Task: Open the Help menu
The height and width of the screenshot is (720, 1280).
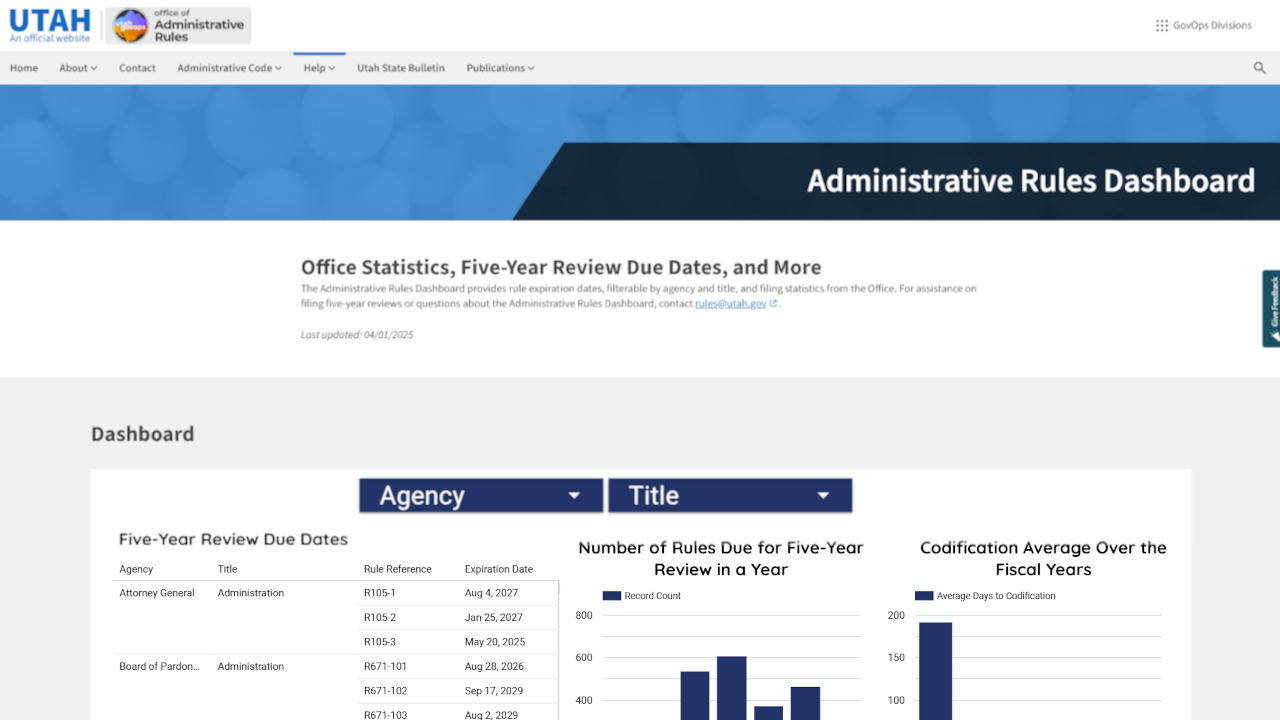Action: [x=319, y=68]
